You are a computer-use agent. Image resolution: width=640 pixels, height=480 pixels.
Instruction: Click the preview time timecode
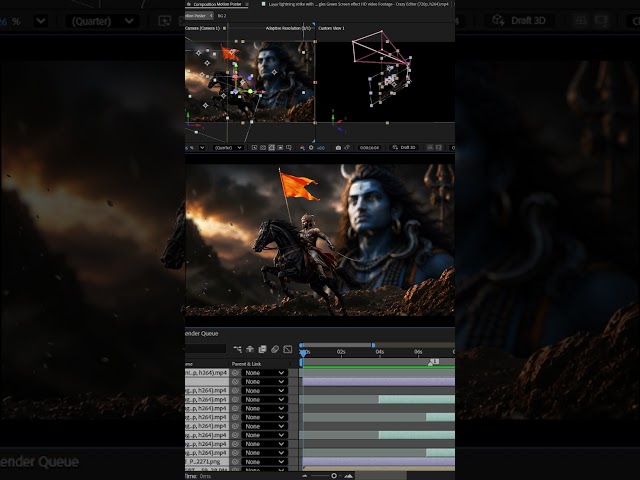tap(369, 147)
